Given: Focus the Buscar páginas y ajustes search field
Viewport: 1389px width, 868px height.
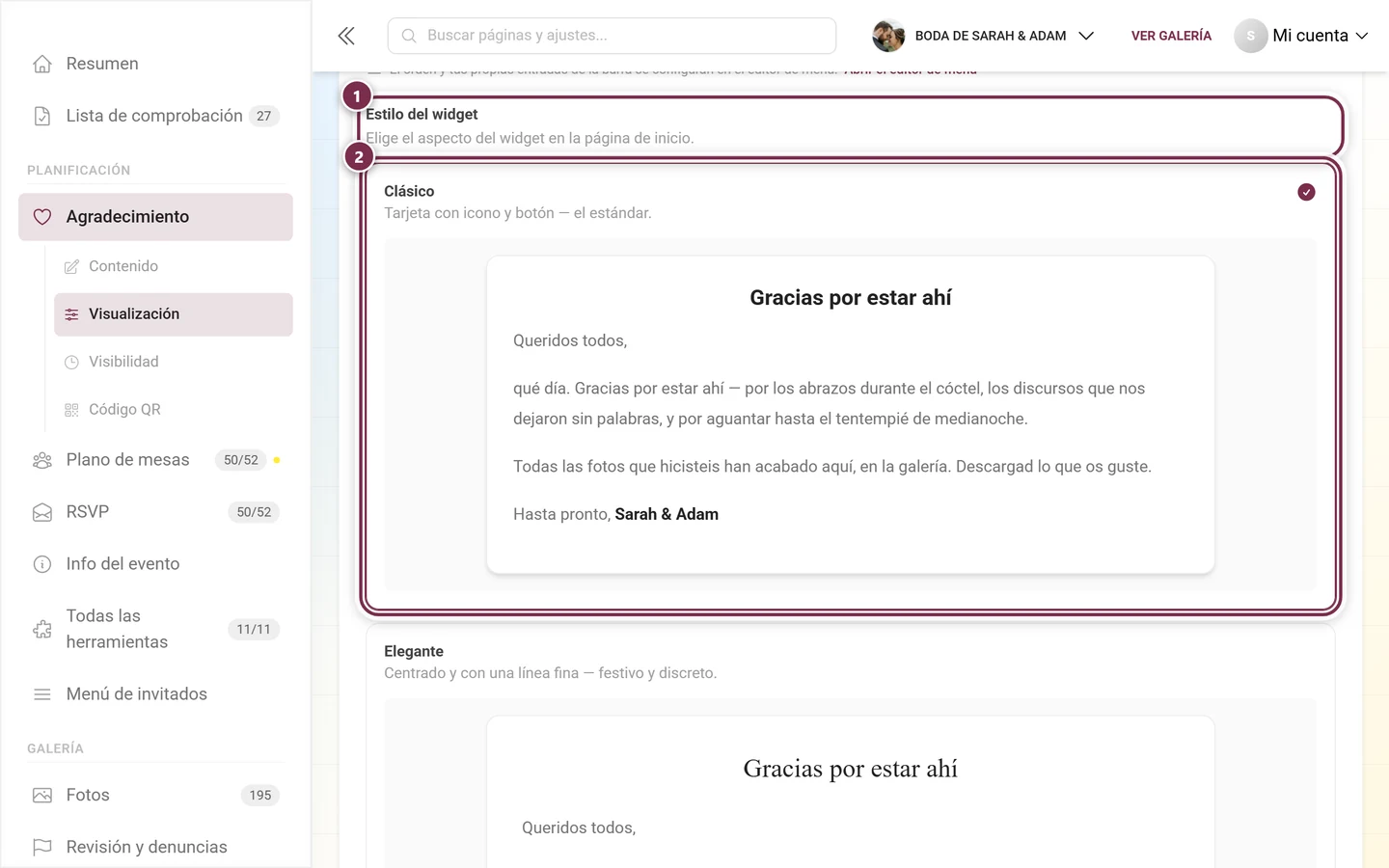Looking at the screenshot, I should pyautogui.click(x=612, y=36).
